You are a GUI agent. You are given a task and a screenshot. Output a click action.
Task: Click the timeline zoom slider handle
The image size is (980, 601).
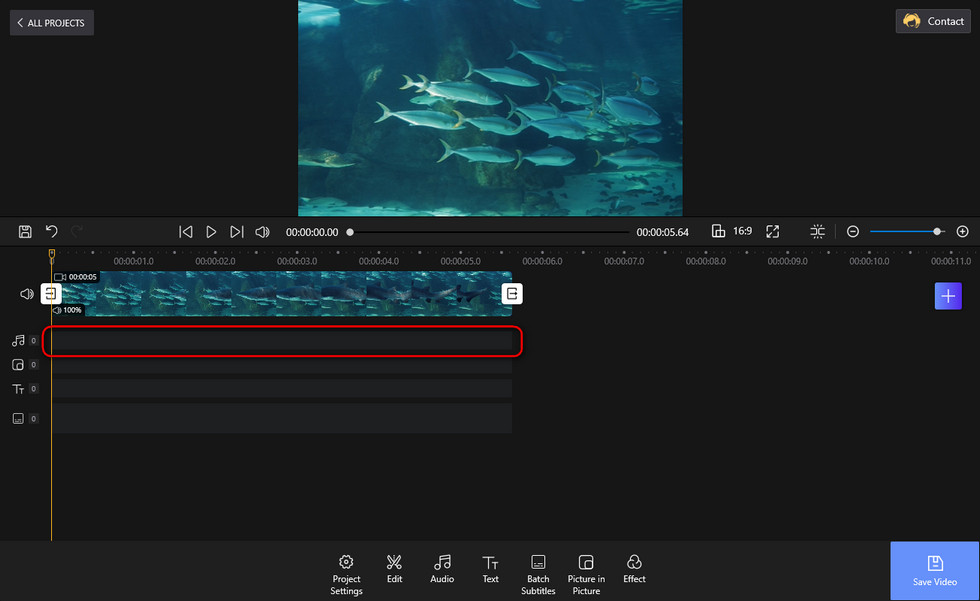(x=937, y=232)
